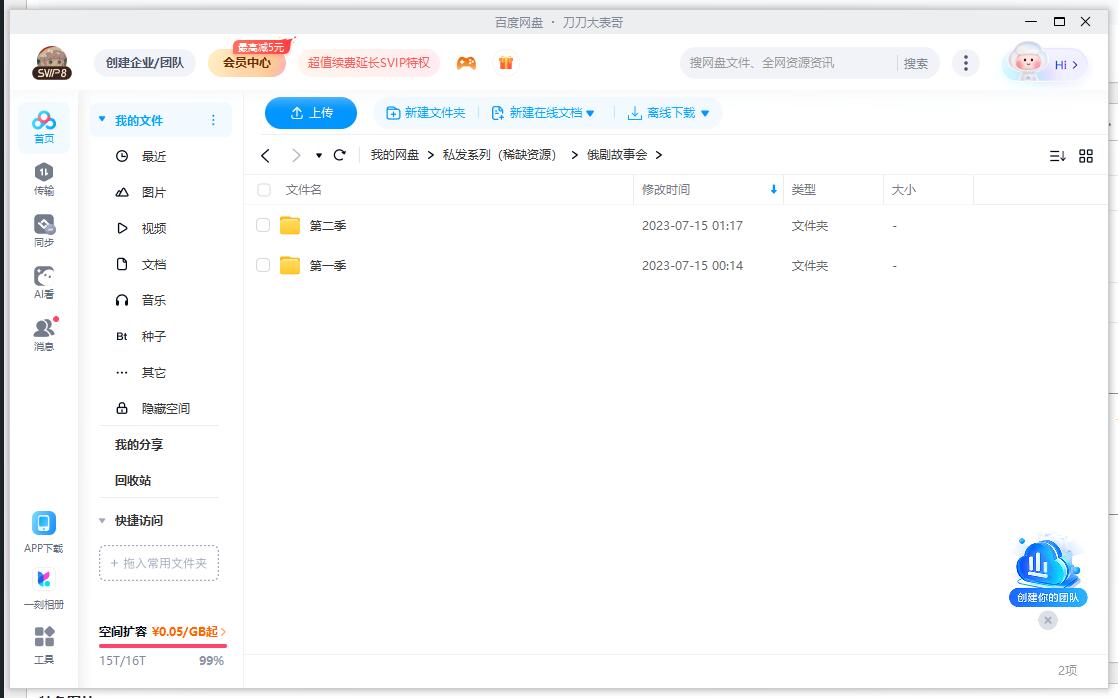Open 消息 (Messages) from the sidebar

(x=43, y=333)
